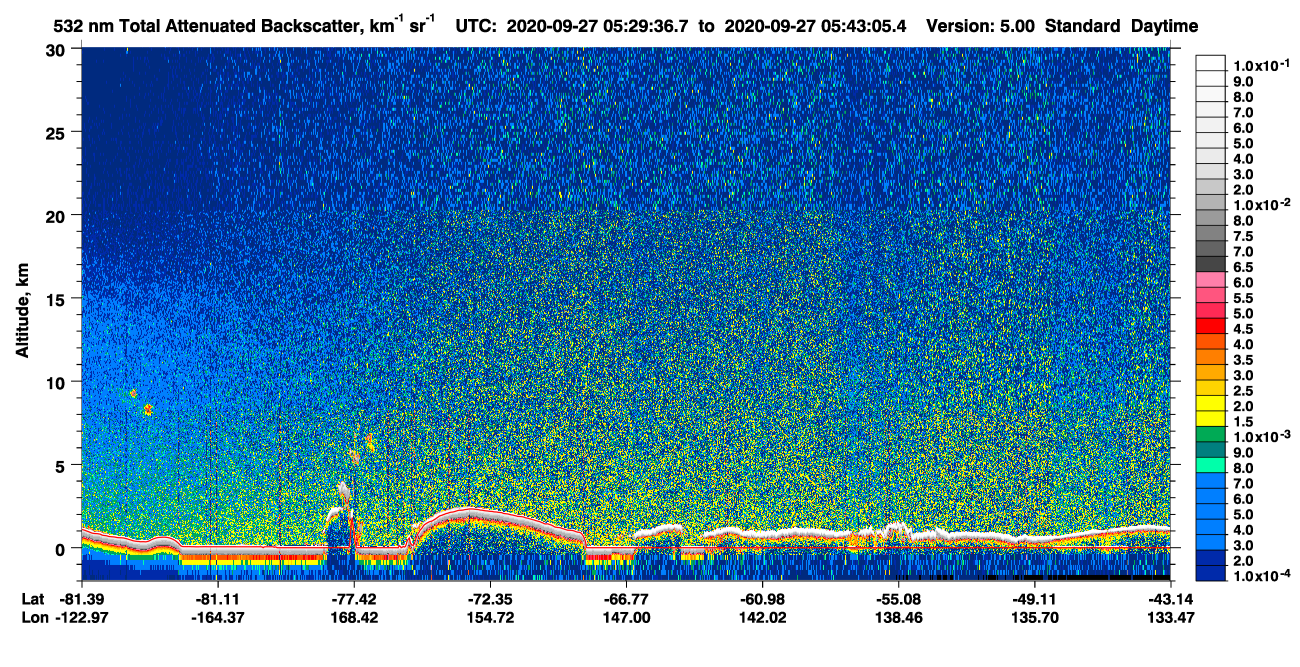Click the 4.5 colorbar label
Viewport: 1300px width, 667px height.
1243,329
